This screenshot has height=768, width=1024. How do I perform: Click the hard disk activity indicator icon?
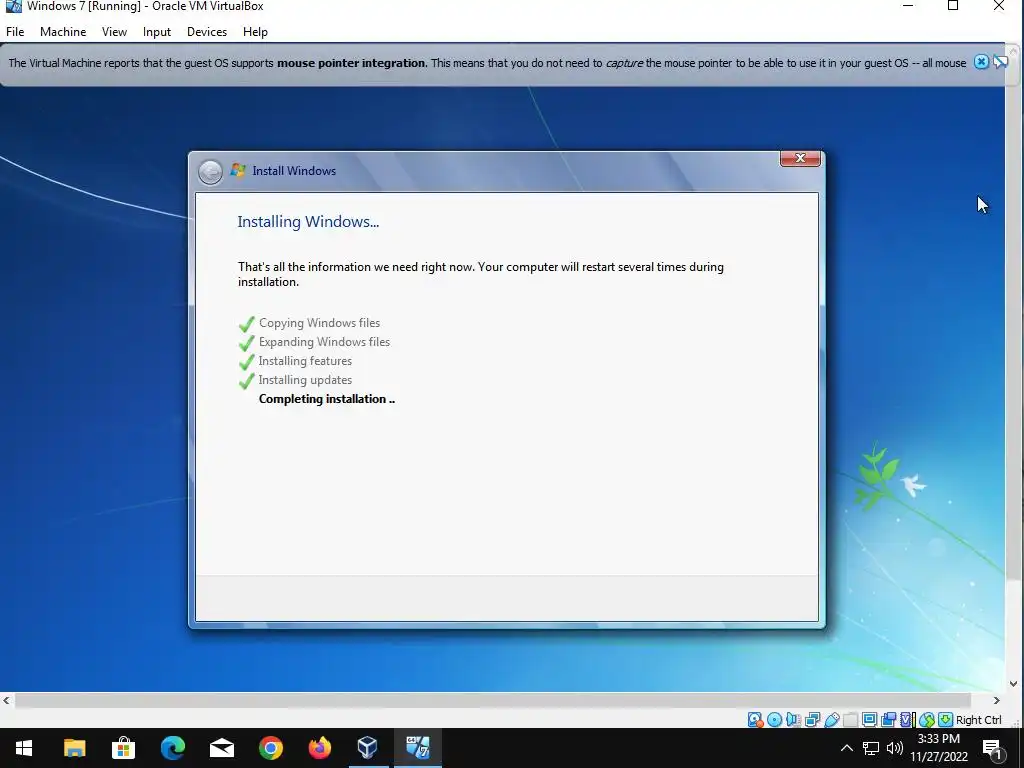755,720
